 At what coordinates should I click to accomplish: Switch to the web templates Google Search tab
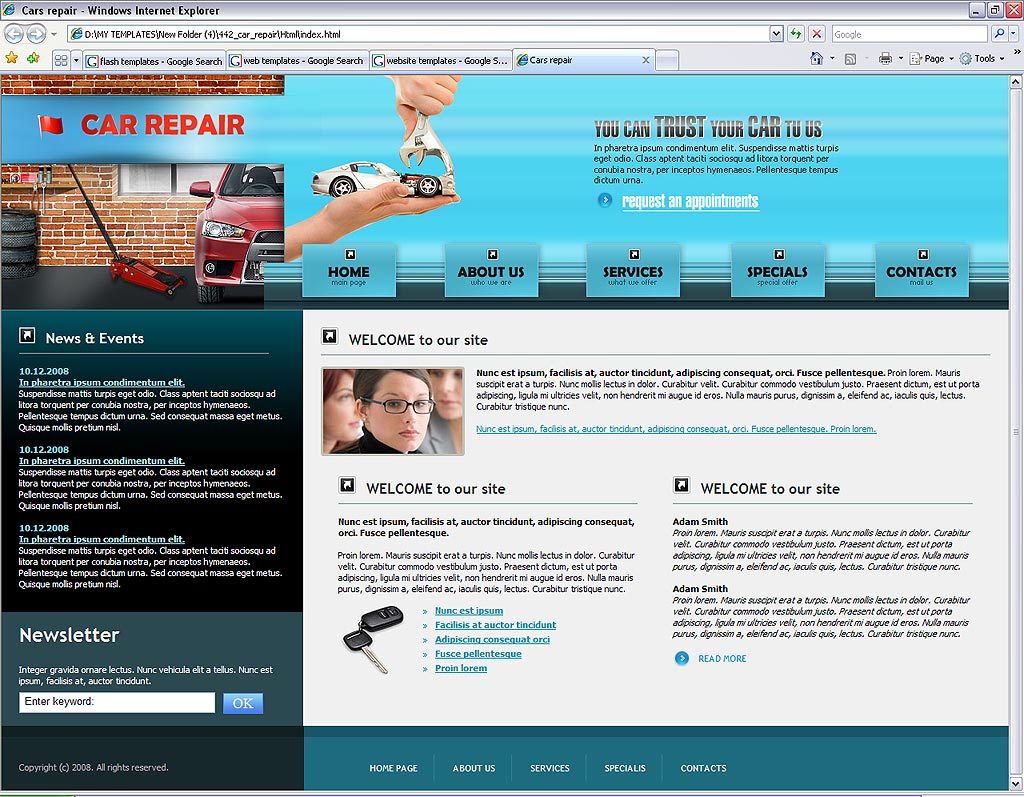[x=297, y=61]
